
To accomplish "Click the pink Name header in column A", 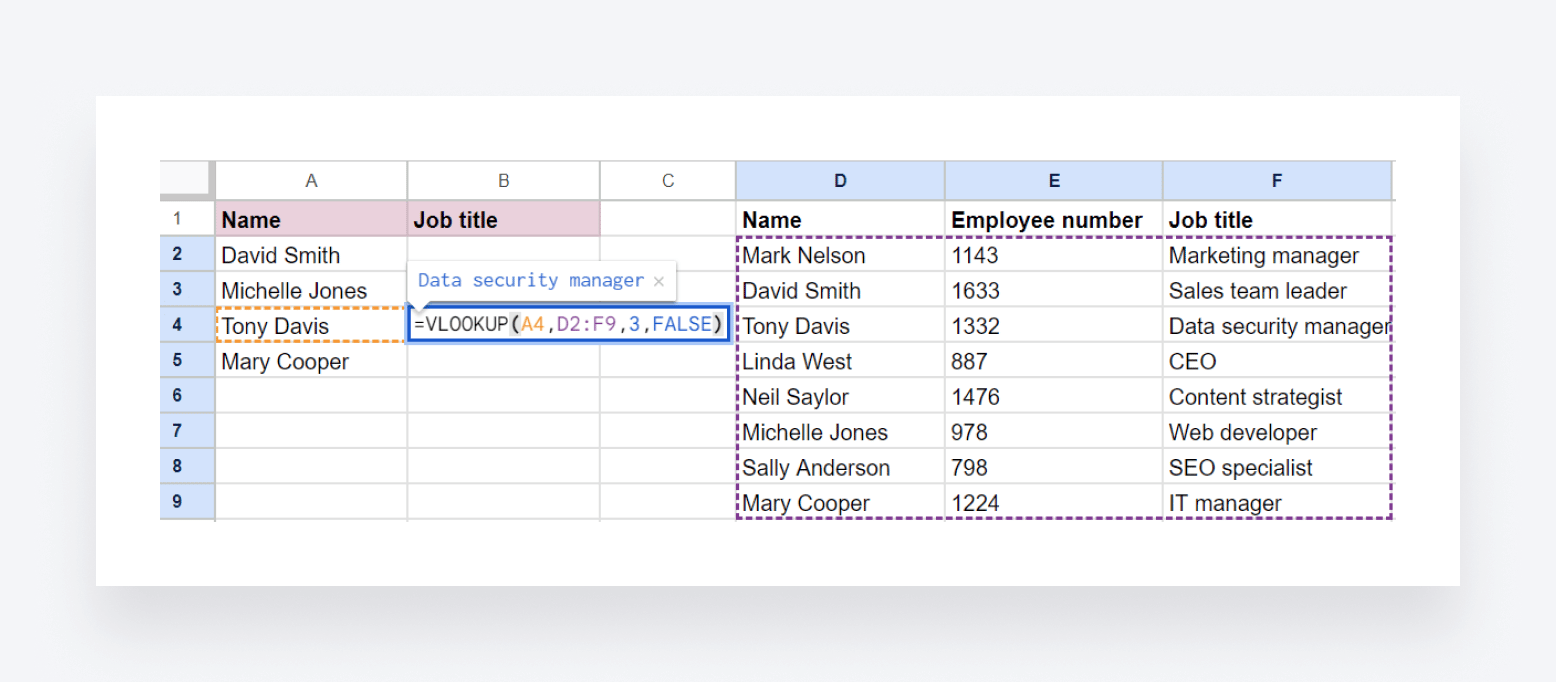I will point(311,219).
